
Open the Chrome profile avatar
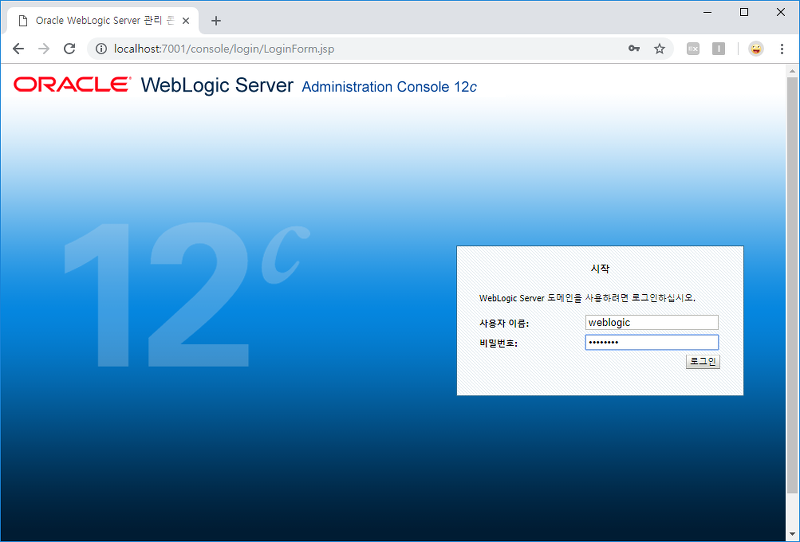(x=756, y=48)
